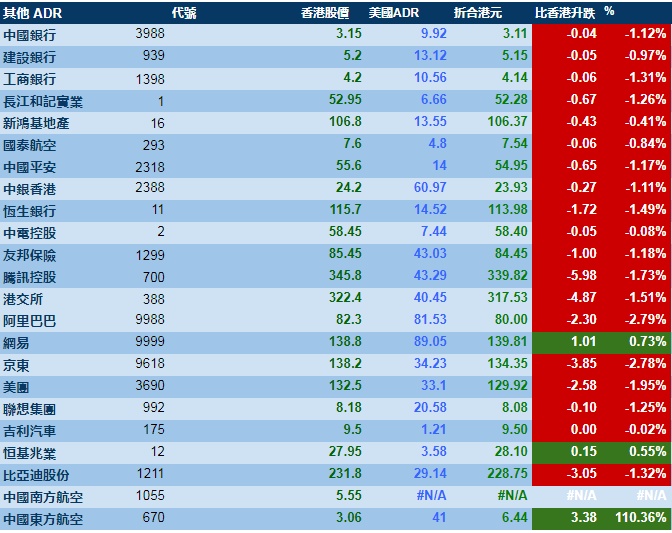672x533 pixels.
Task: Click the -2.79% change cell
Action: tap(645, 320)
